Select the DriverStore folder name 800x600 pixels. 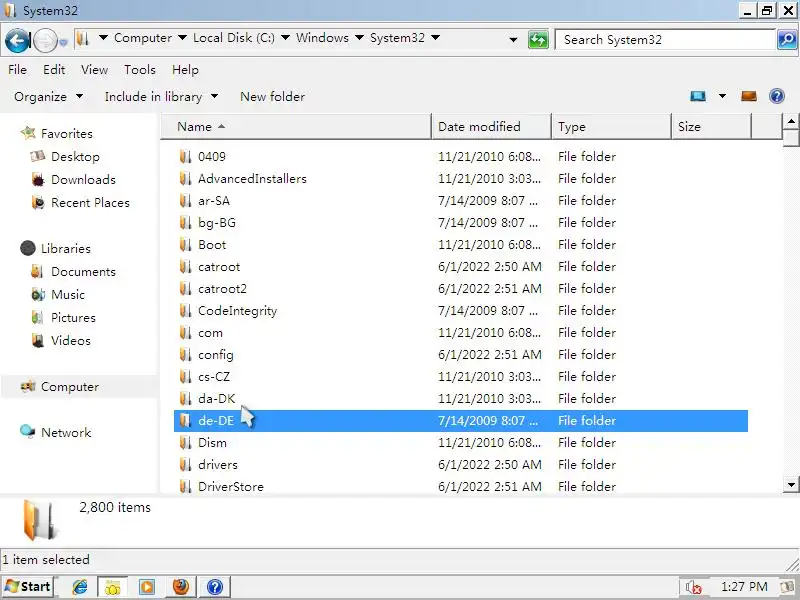coord(231,486)
